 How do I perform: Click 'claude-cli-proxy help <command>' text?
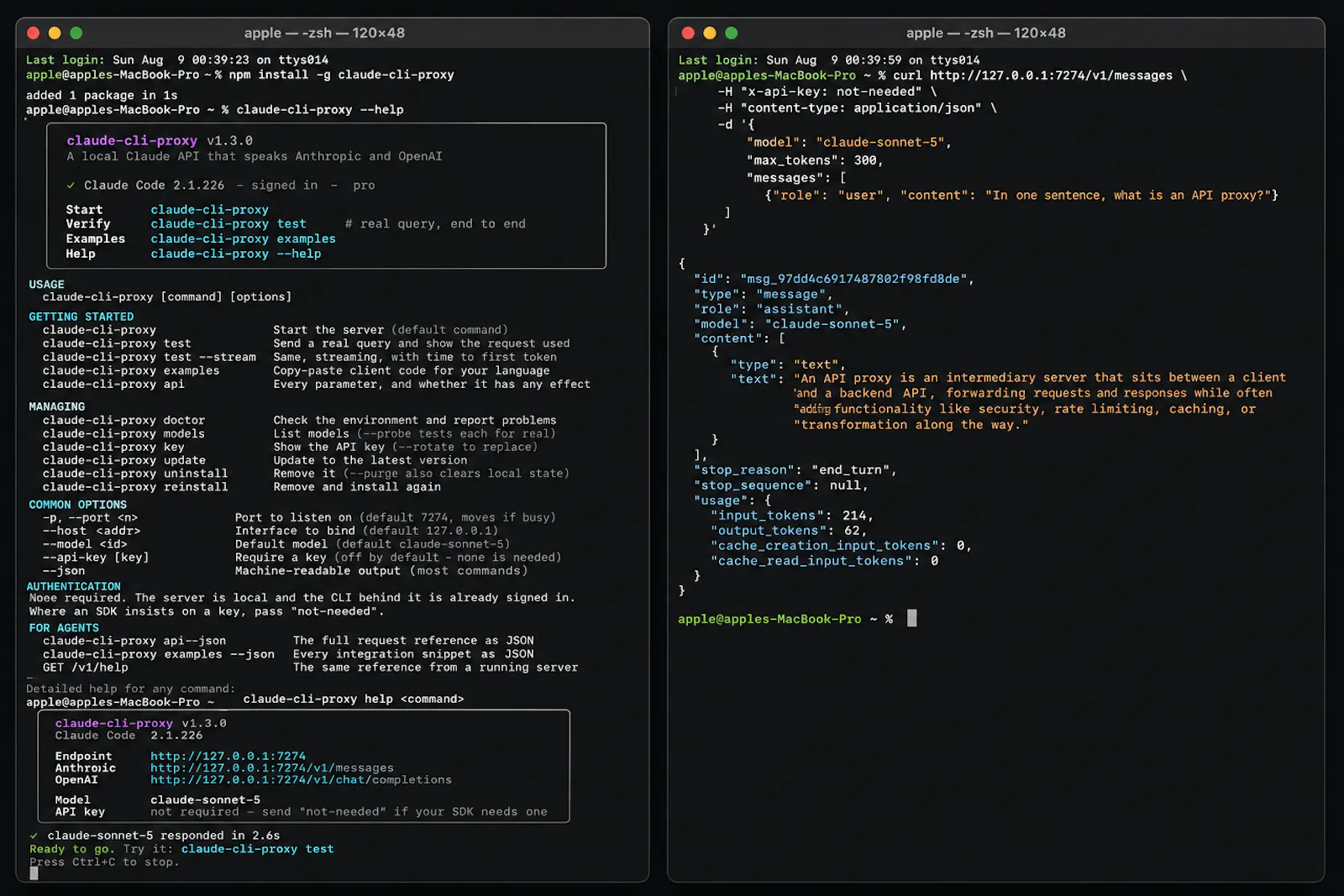click(354, 699)
